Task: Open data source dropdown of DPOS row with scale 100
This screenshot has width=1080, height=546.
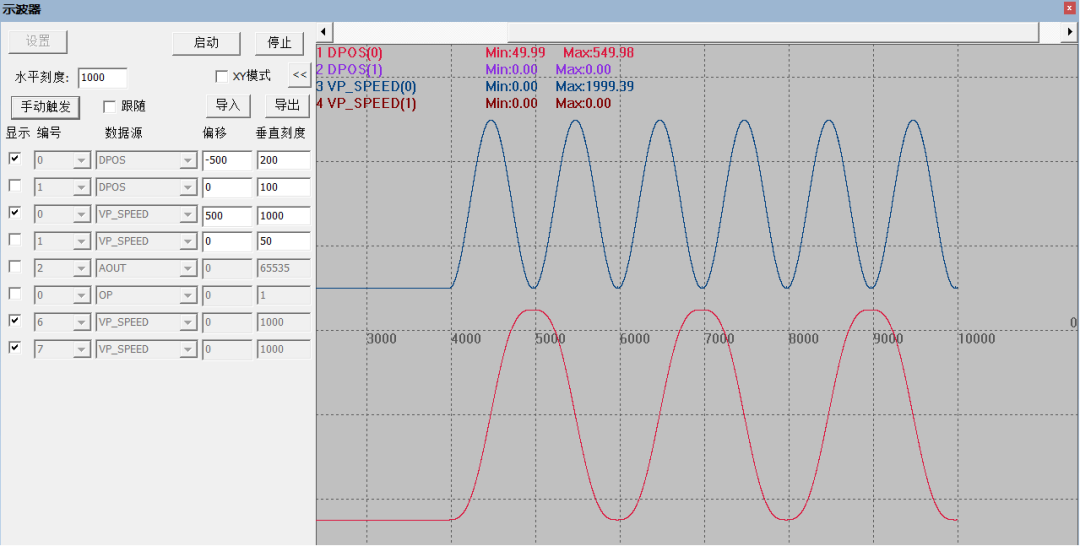Action: pyautogui.click(x=188, y=187)
